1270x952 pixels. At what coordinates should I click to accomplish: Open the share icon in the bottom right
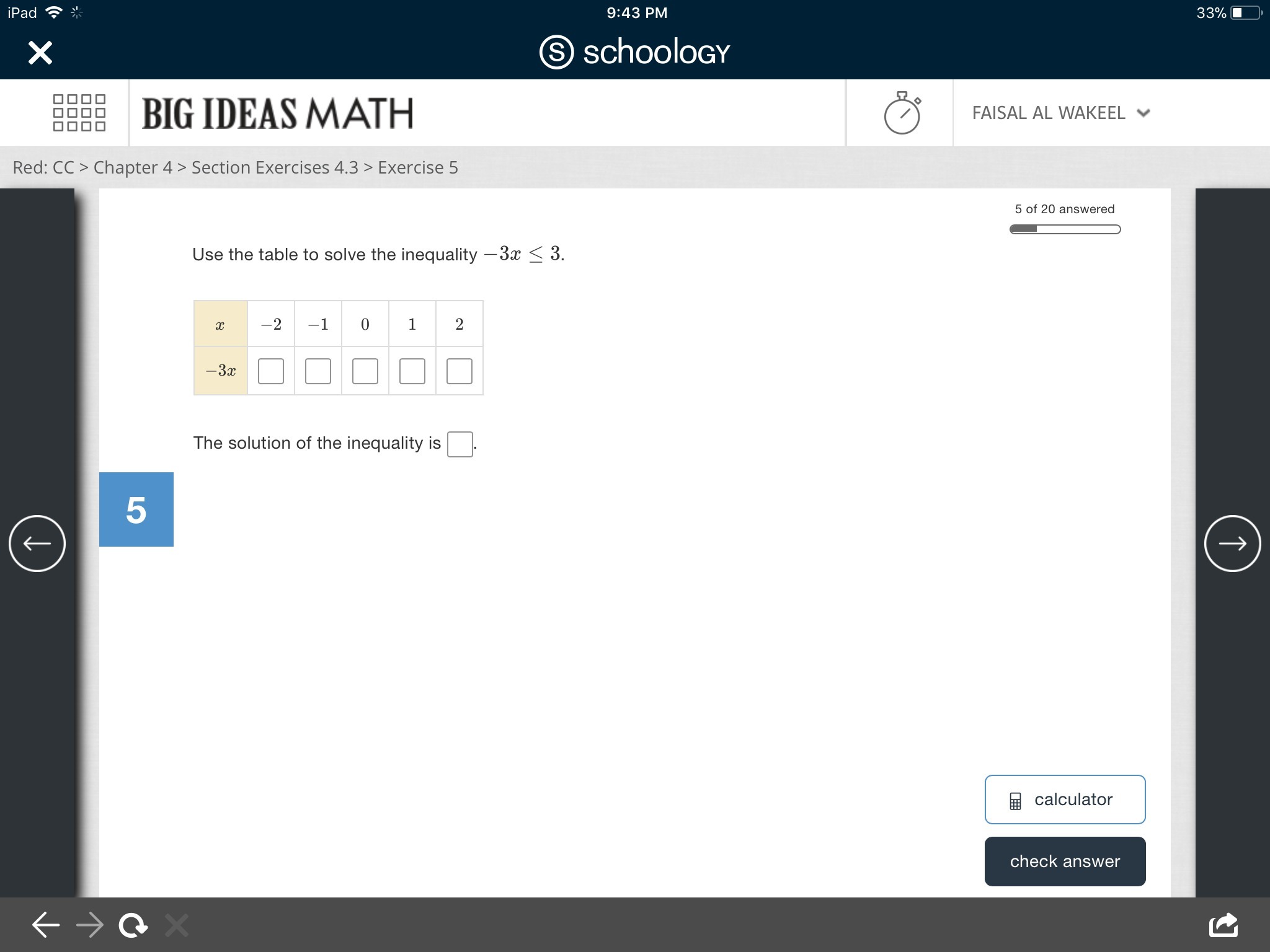pyautogui.click(x=1223, y=925)
